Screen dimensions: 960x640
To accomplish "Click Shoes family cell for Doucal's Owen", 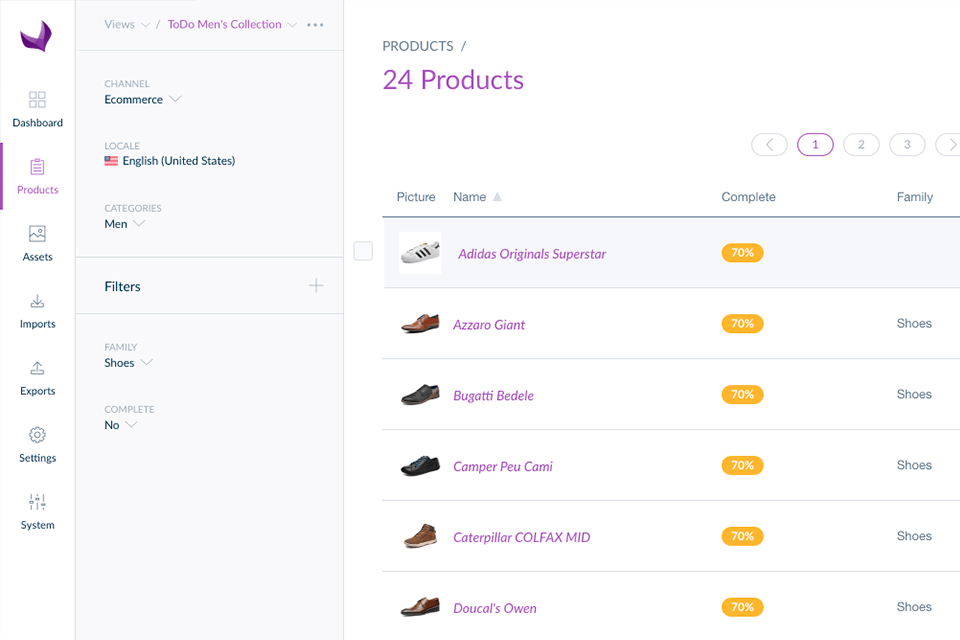I will (914, 607).
